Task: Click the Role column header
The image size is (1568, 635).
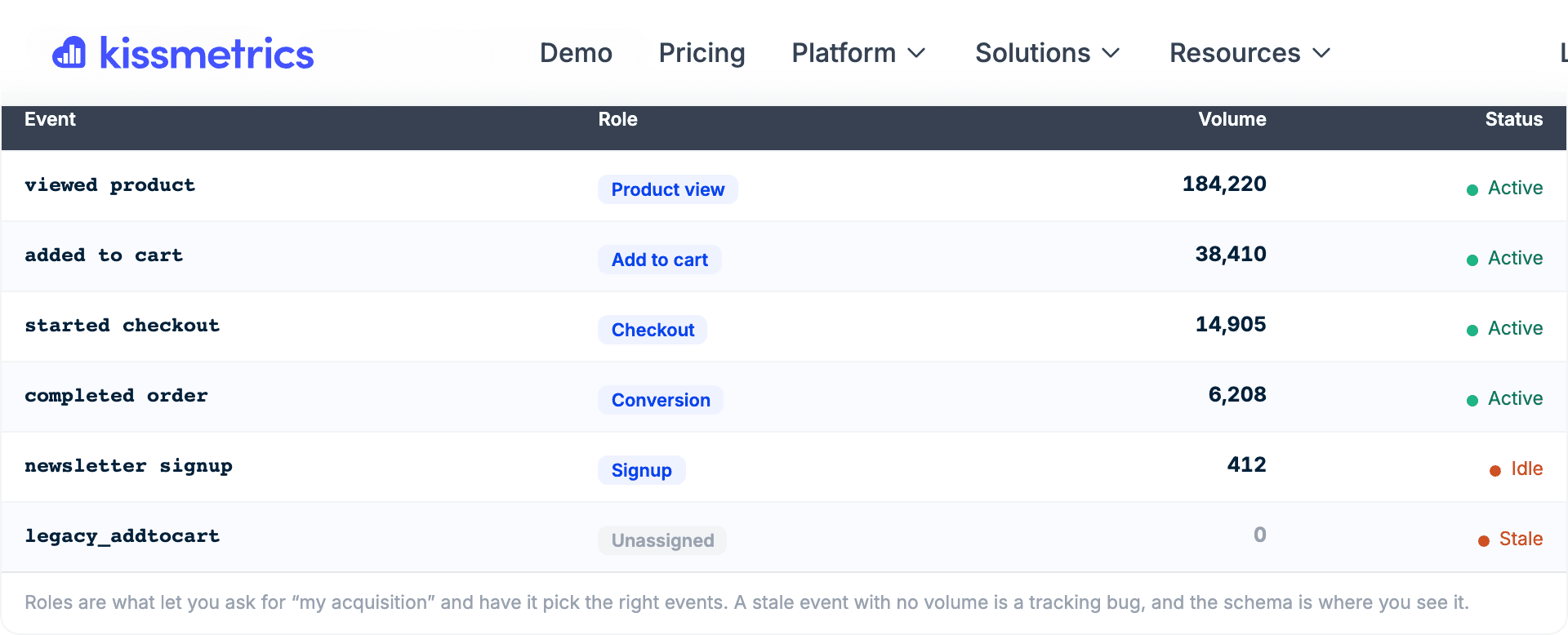Action: (617, 119)
